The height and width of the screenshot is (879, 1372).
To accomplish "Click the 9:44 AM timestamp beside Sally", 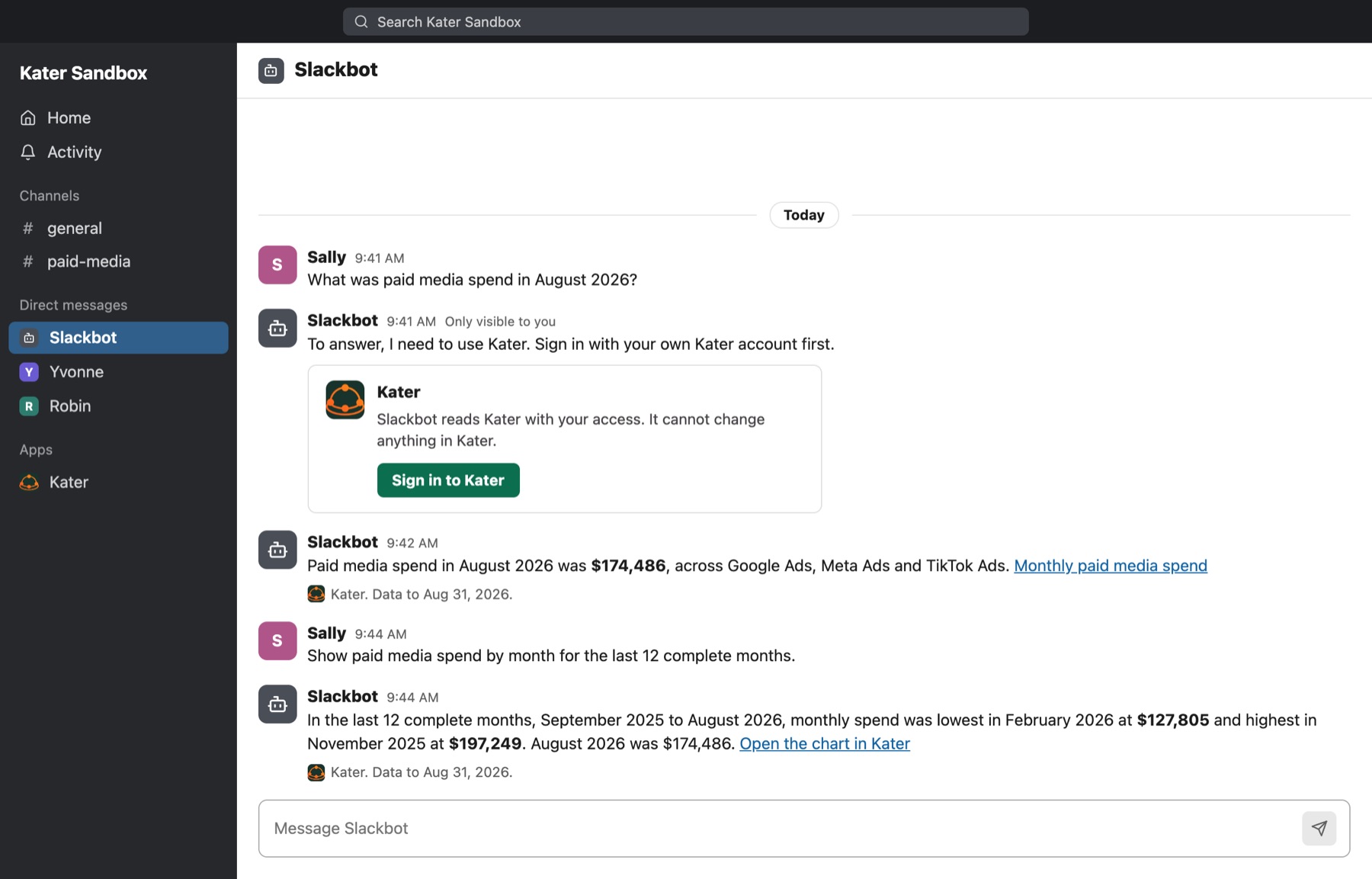I will click(380, 634).
